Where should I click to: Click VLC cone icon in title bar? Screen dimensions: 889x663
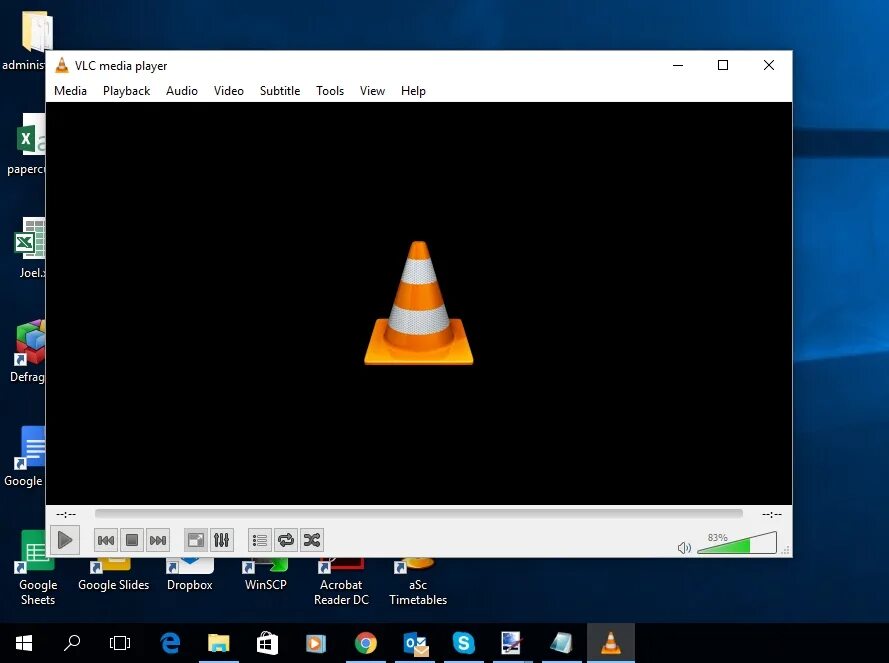pos(62,66)
